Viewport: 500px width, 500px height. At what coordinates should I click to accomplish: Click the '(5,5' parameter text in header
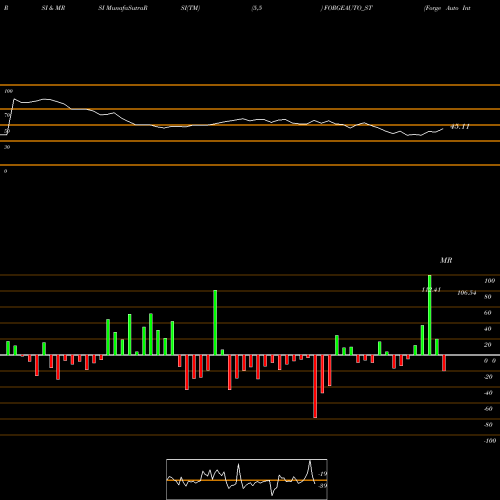click(x=257, y=8)
